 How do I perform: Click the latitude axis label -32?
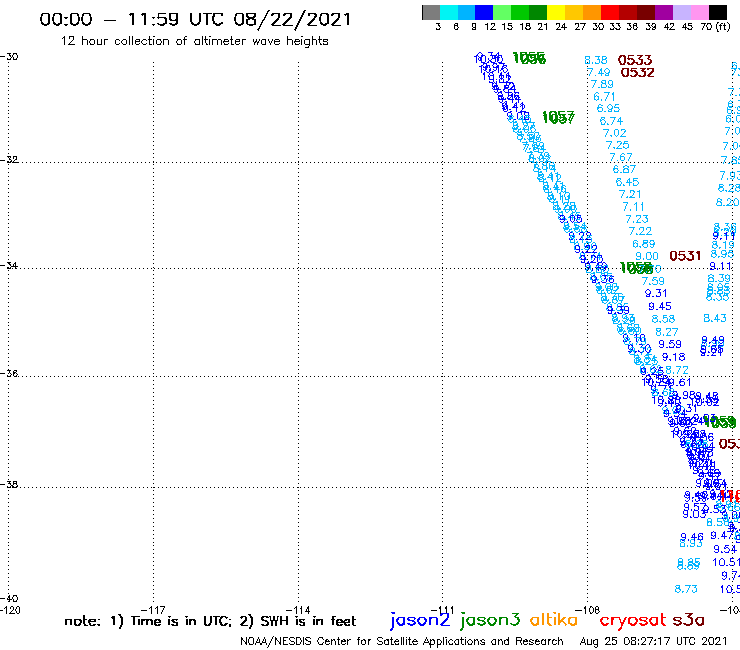(9, 160)
